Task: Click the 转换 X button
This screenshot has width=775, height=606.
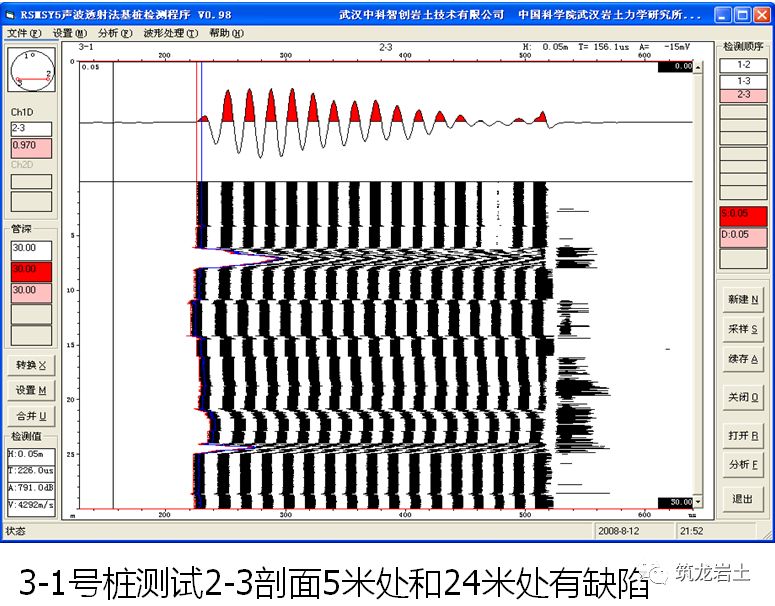Action: pos(31,365)
